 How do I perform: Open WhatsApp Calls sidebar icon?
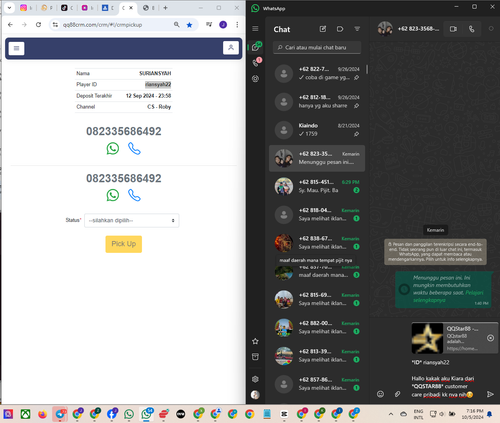(256, 63)
